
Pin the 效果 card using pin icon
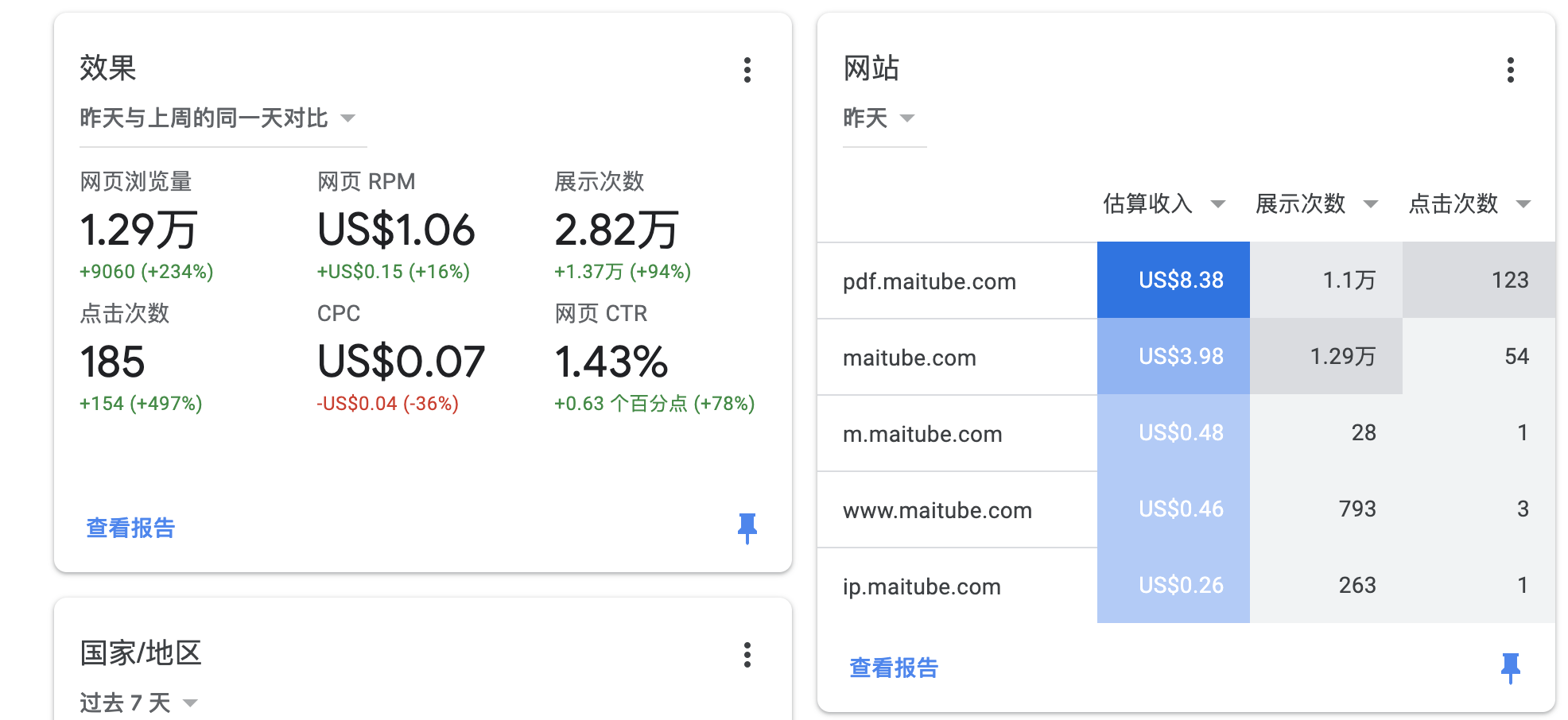[x=747, y=528]
